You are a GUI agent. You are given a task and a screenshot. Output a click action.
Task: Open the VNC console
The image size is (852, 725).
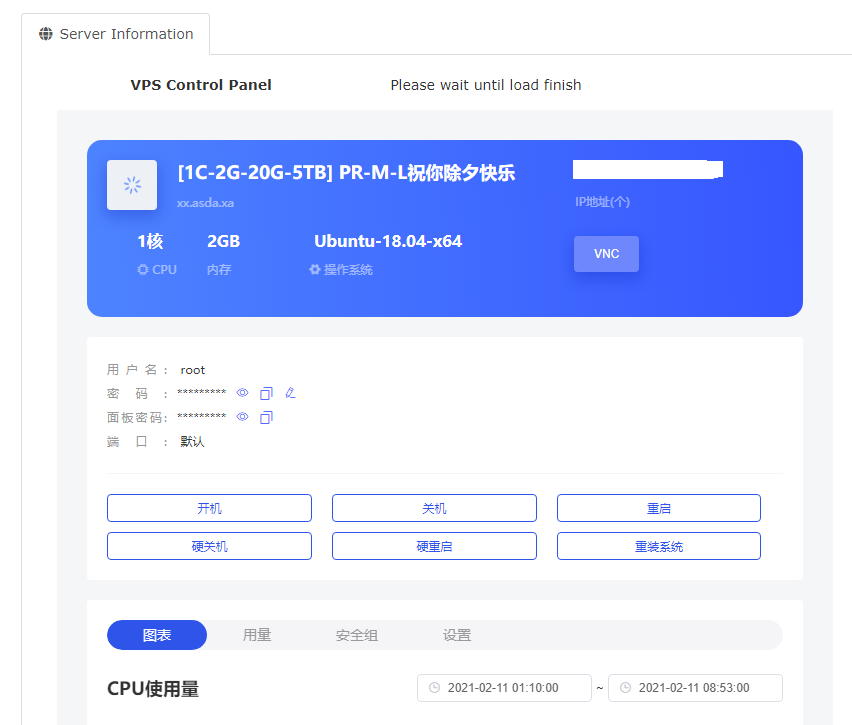(x=606, y=254)
